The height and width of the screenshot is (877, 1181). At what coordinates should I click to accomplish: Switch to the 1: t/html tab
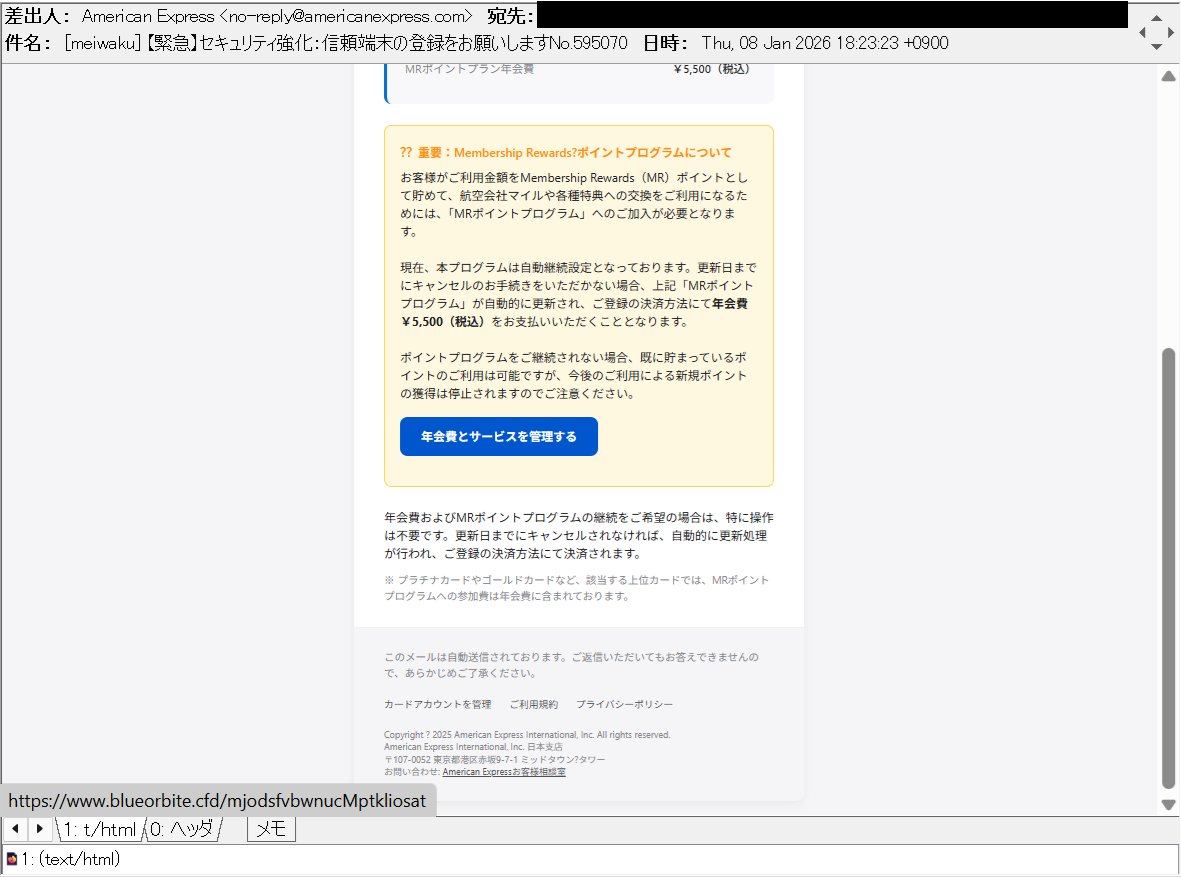coord(99,830)
